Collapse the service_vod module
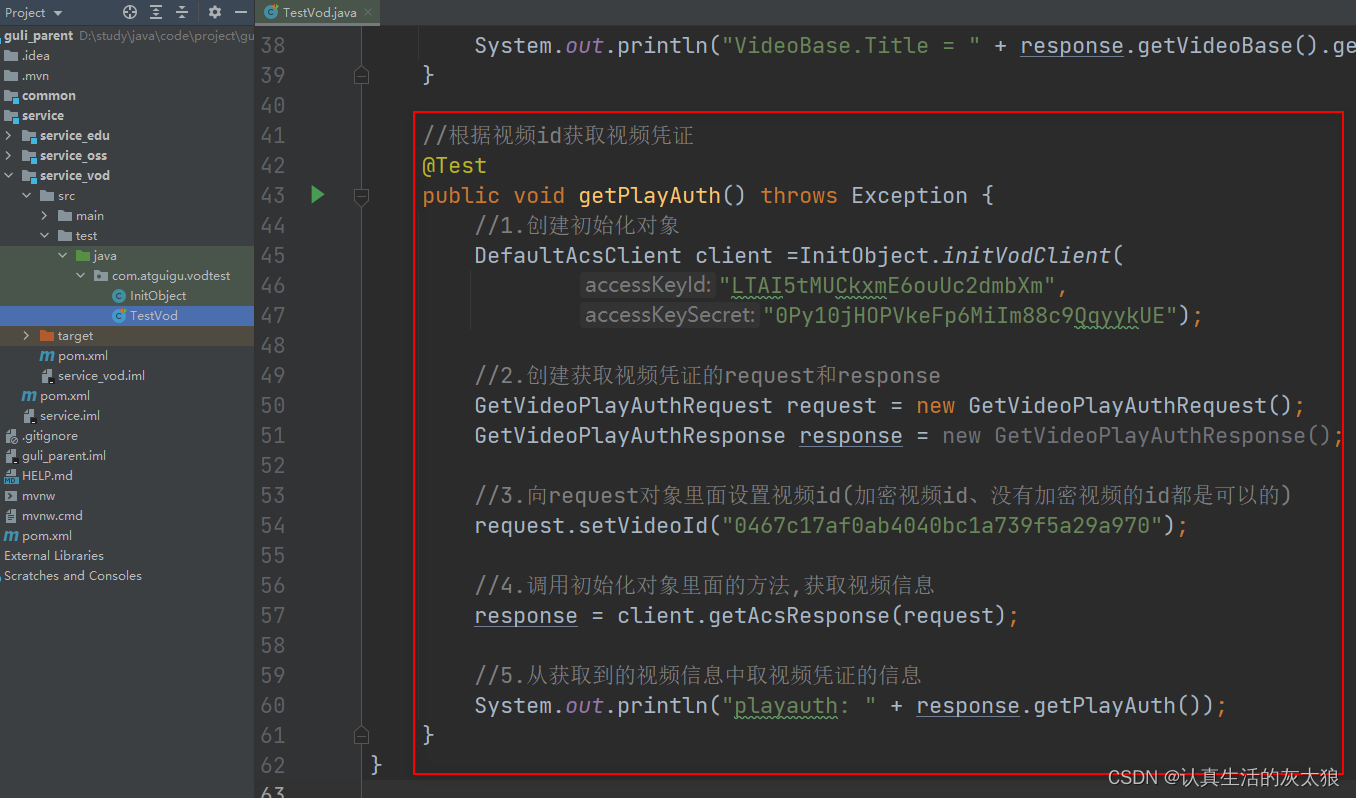The height and width of the screenshot is (798, 1356). pyautogui.click(x=9, y=176)
